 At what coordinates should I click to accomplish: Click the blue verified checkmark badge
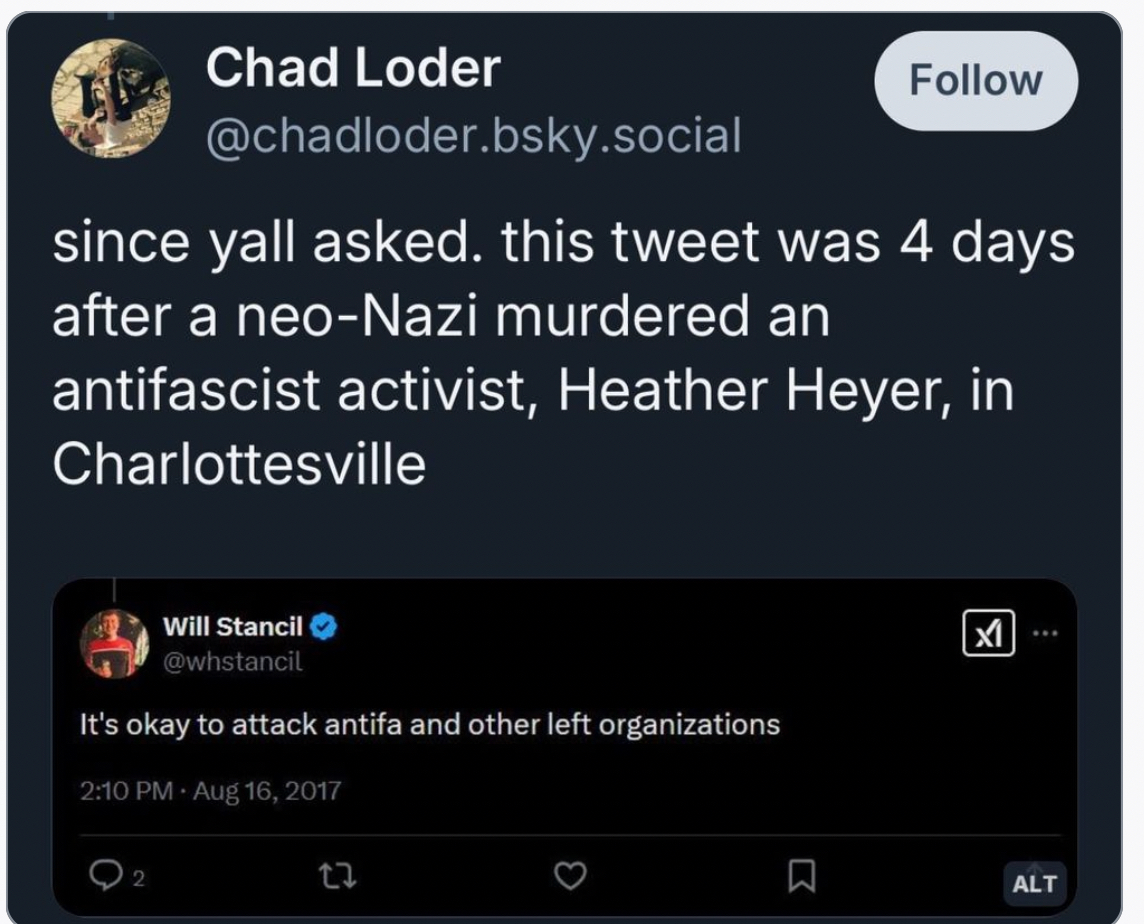324,627
